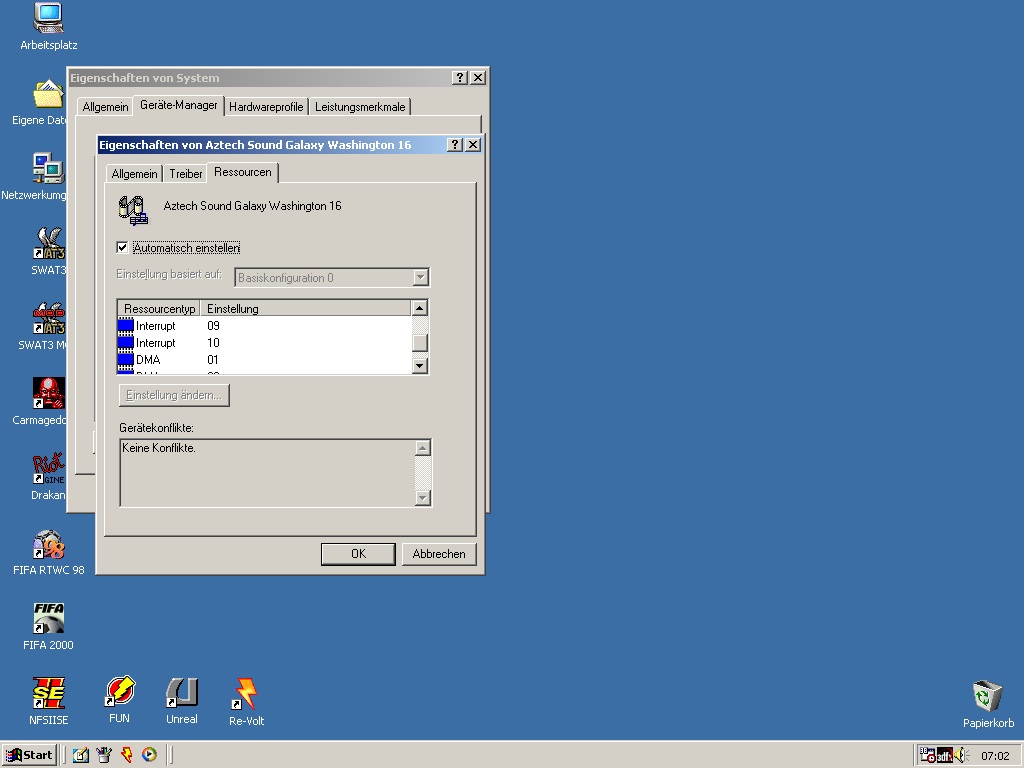Image resolution: width=1024 pixels, height=768 pixels.
Task: Launch the FIFA 2000 shortcut
Action: pyautogui.click(x=48, y=618)
